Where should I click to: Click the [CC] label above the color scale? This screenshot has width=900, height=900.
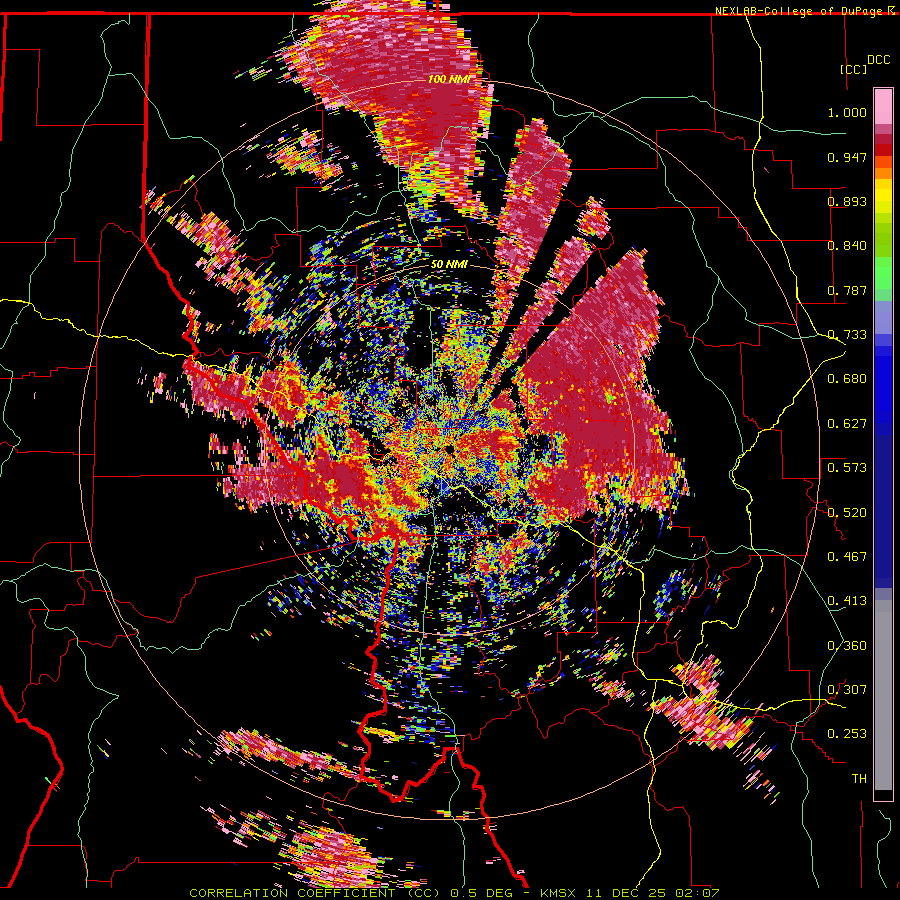(854, 69)
